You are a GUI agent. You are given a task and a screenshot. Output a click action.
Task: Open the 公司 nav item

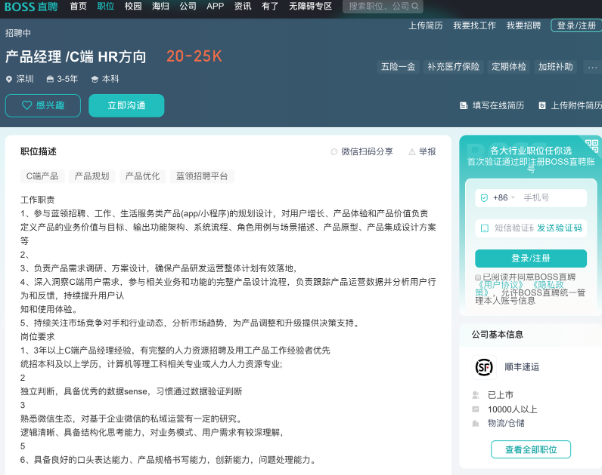188,6
